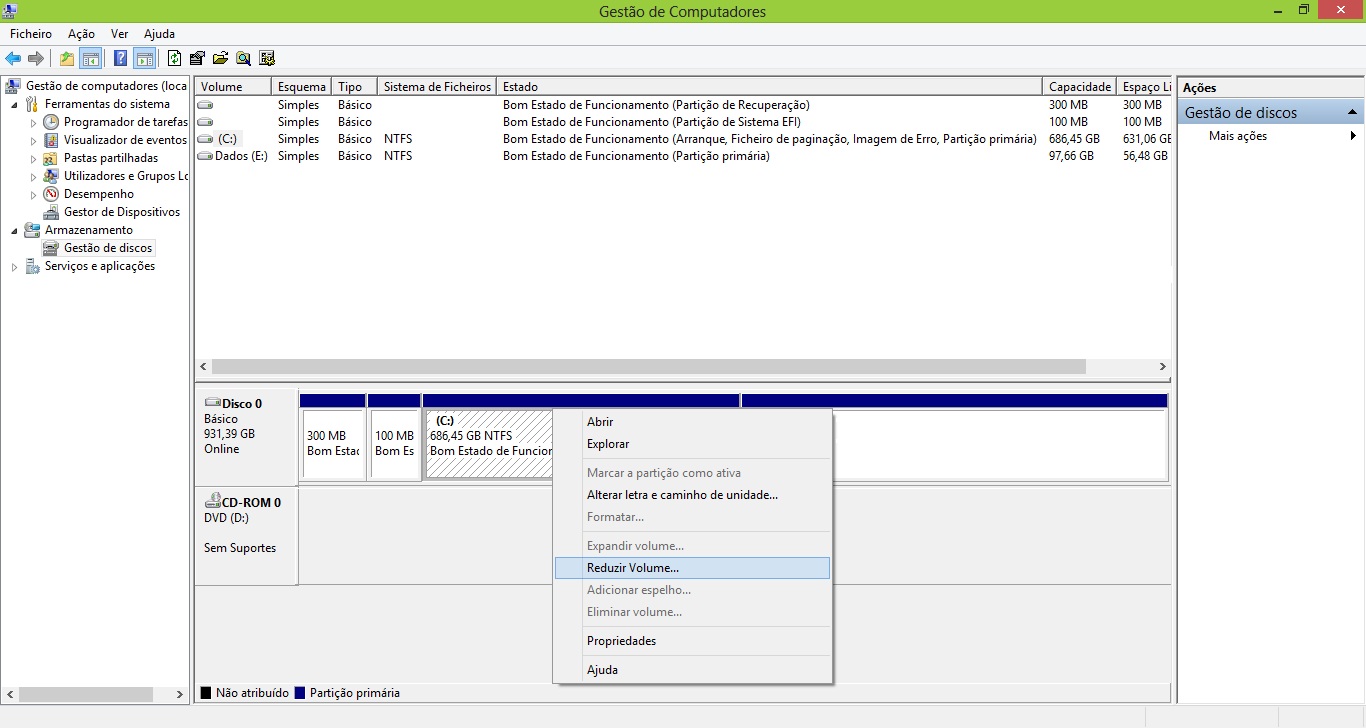The height and width of the screenshot is (728, 1366).
Task: Choose Reduzir Volume from the context menu
Action: point(630,567)
